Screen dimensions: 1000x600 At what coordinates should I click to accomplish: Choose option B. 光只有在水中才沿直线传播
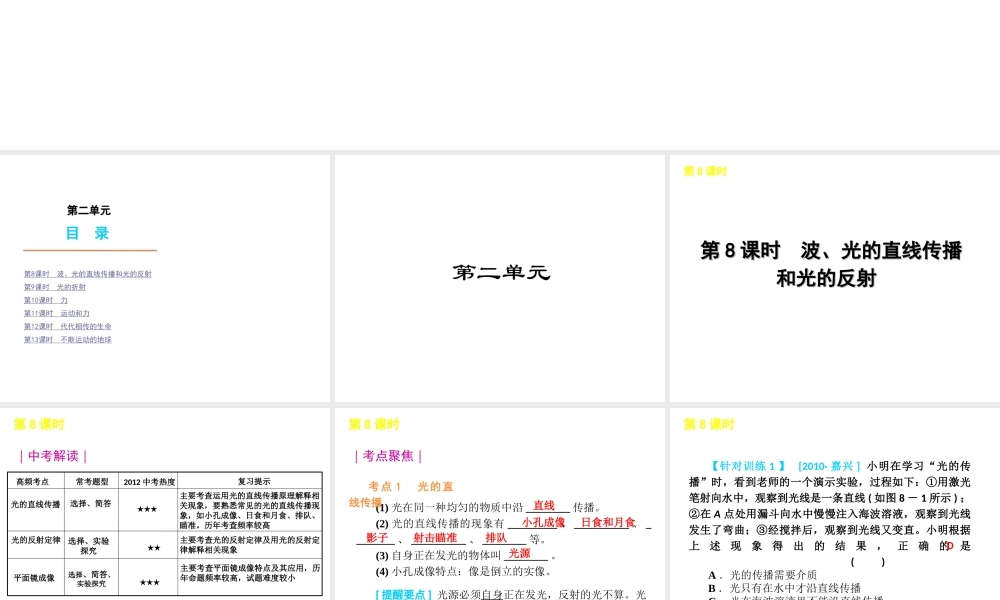(x=784, y=588)
